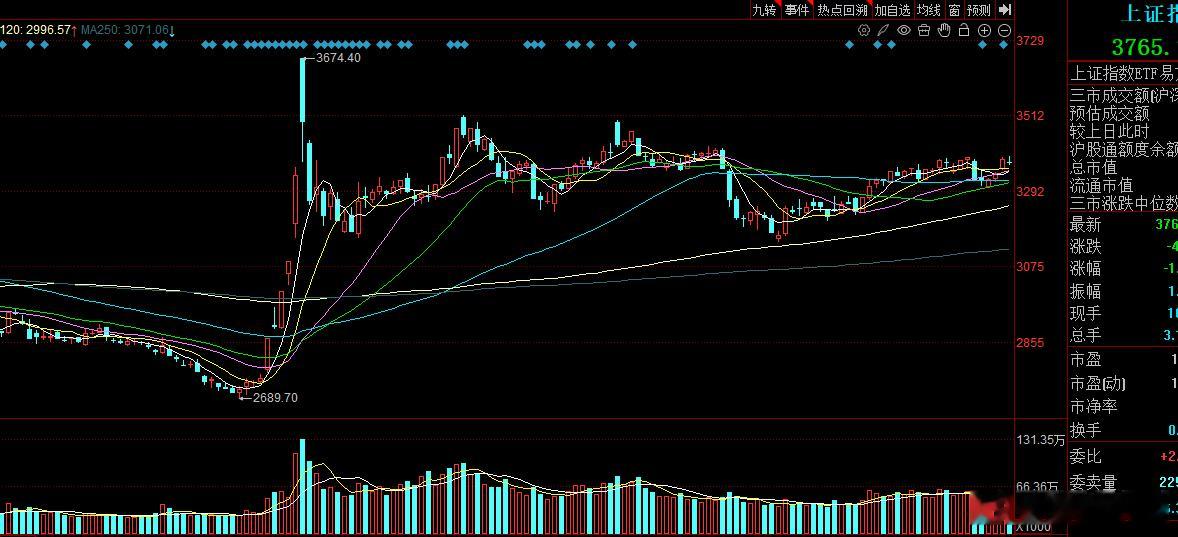Open the toolbox icon in chart toolbar
The width and height of the screenshot is (1178, 537).
coord(924,30)
